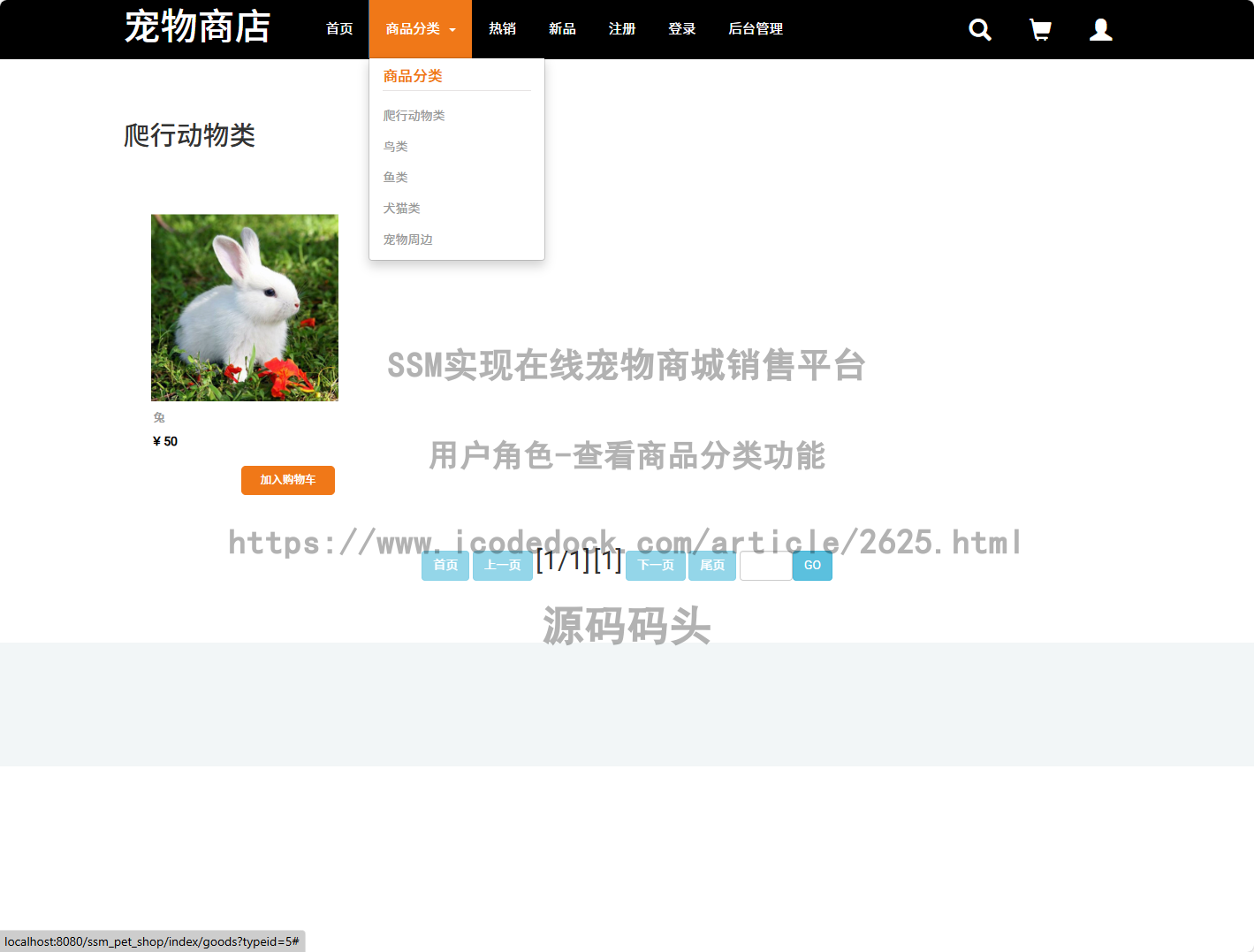Expand the 商品分类 dropdown arrow
The width and height of the screenshot is (1254, 952).
point(452,29)
